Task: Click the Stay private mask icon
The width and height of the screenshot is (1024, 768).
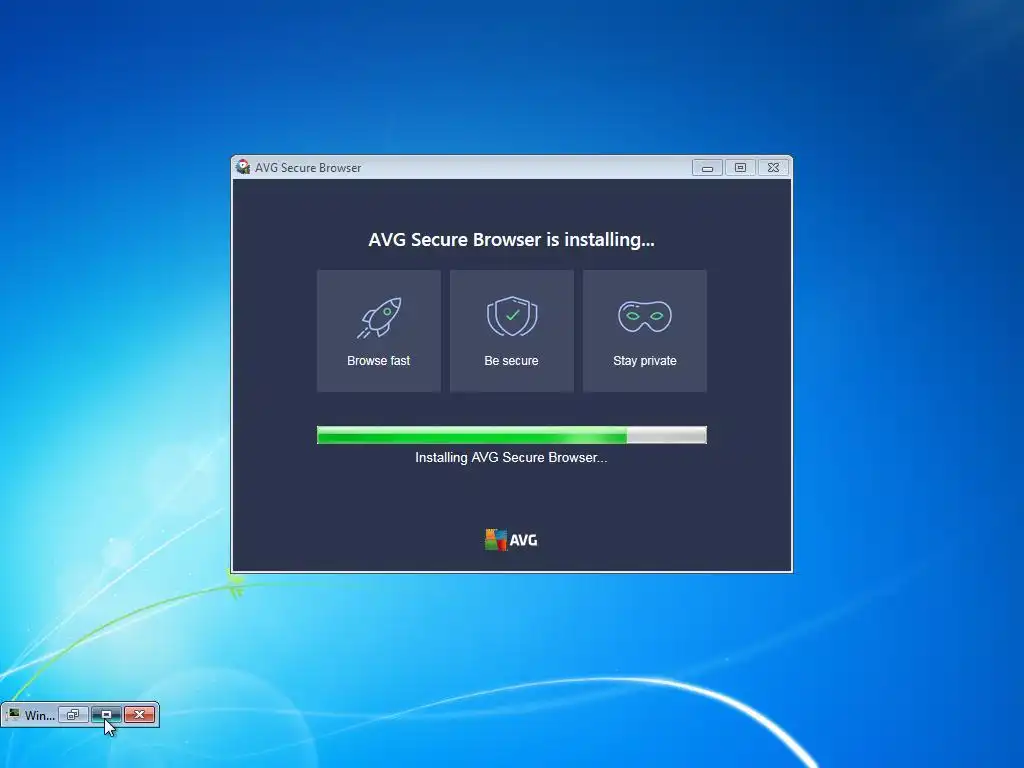Action: tap(645, 316)
